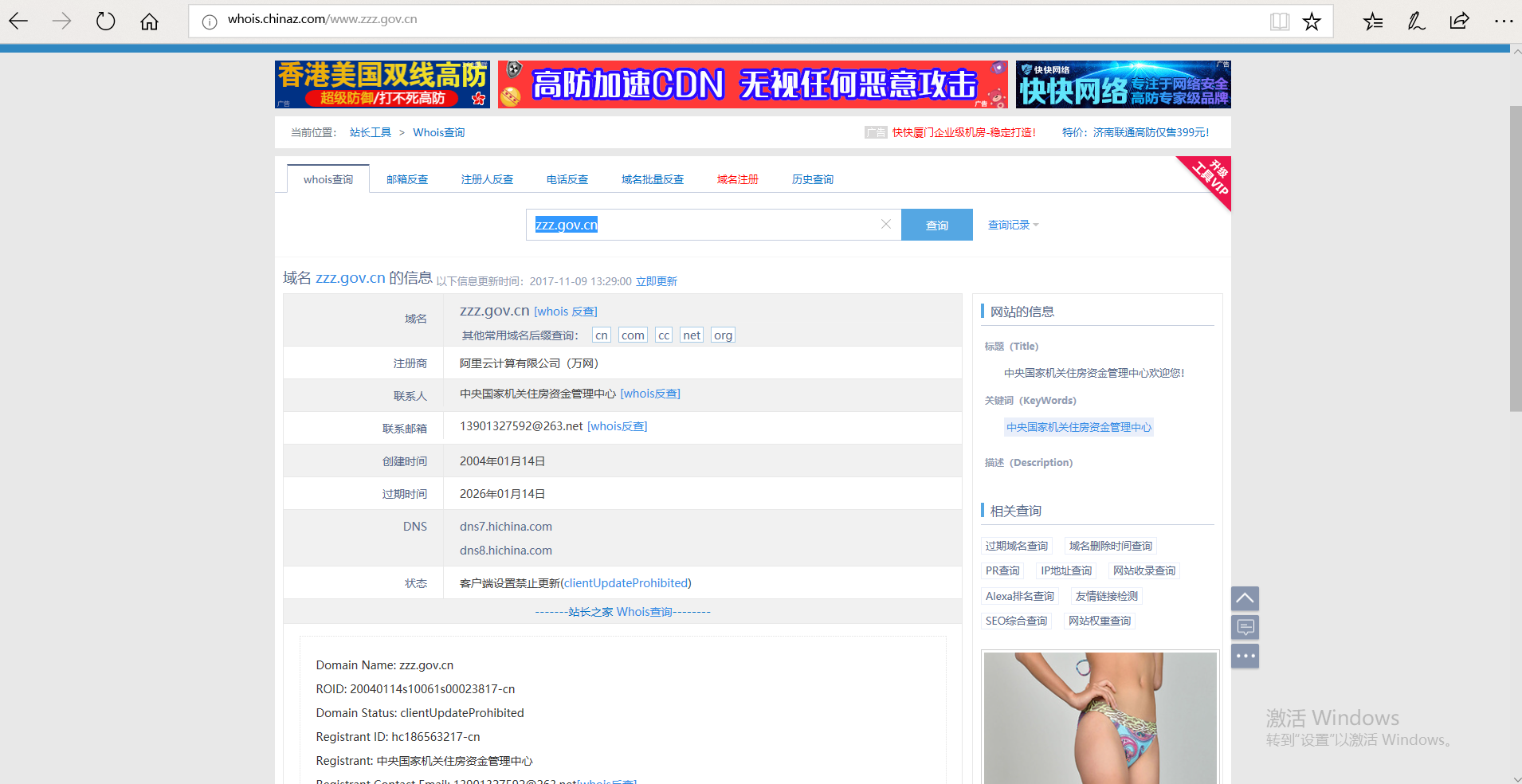Click the sidebar swimwear advertisement image
Viewport: 1522px width, 784px height.
pyautogui.click(x=1100, y=718)
